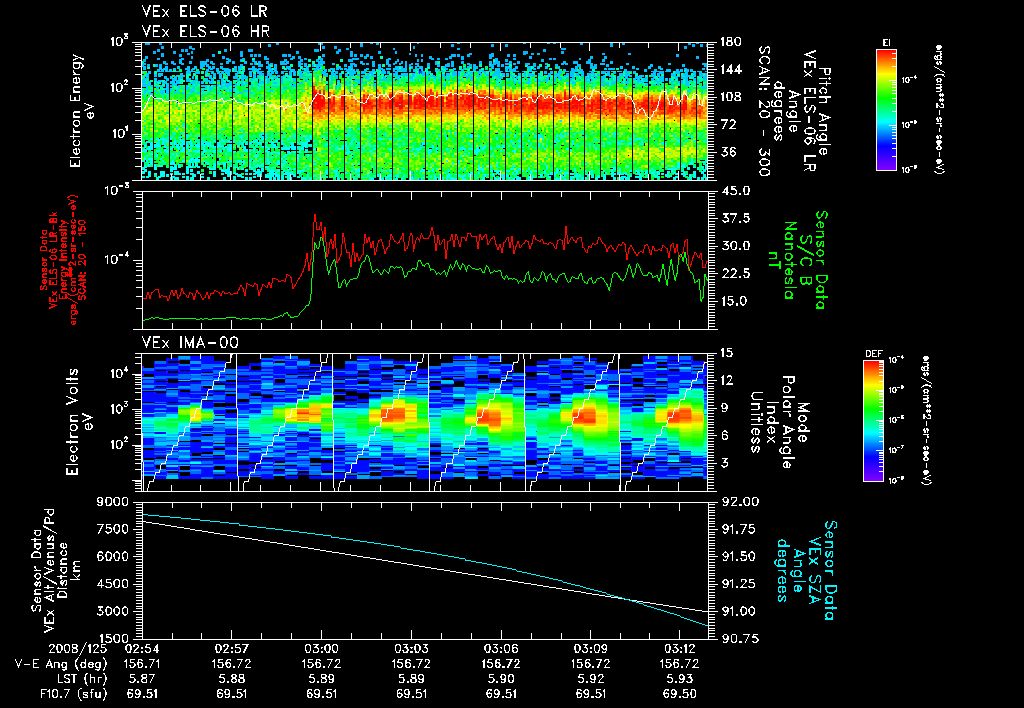Select the 'VEx ELS-06 LR' title text
The width and height of the screenshot is (1024, 708).
204,12
